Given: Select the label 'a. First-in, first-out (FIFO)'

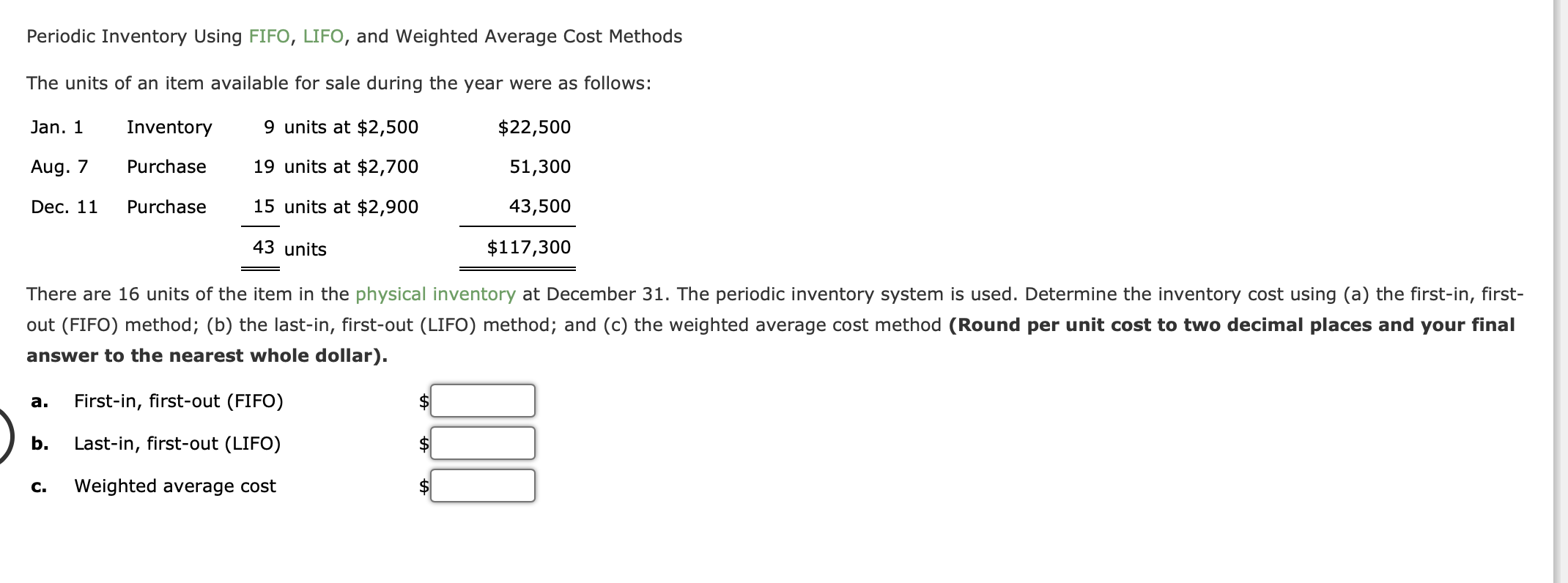Looking at the screenshot, I should tap(179, 400).
